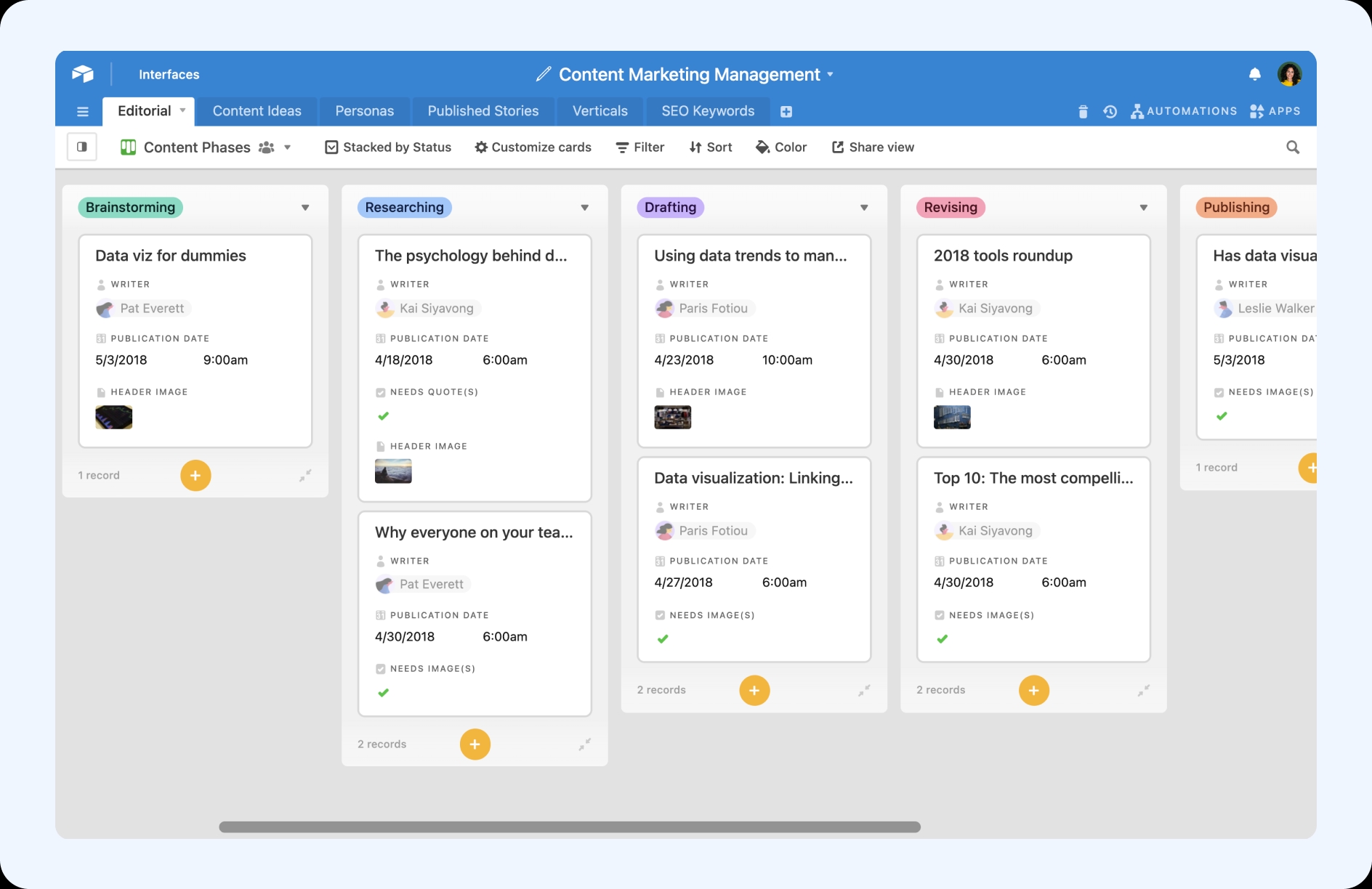Open the trash icon in the tab bar
1372x889 pixels.
[x=1083, y=111]
